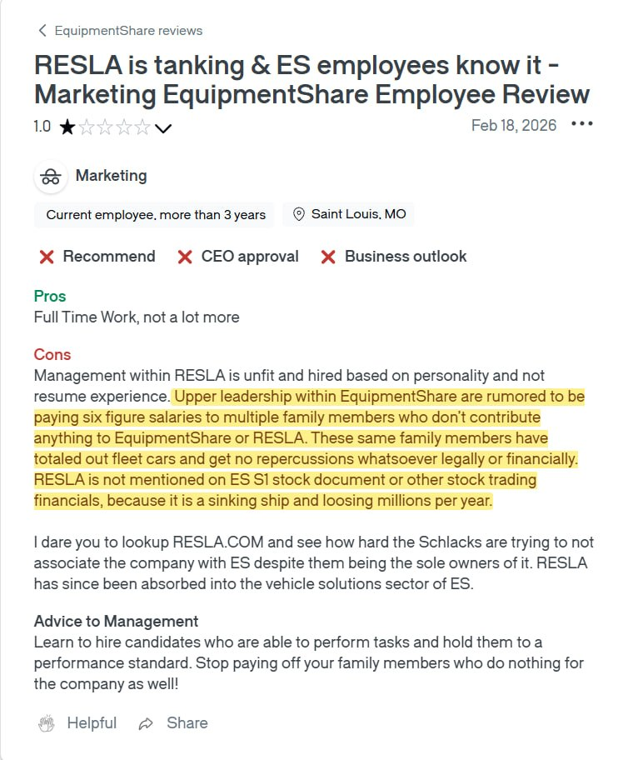Click the clapping hands Helpful icon
The image size is (628, 760).
pyautogui.click(x=47, y=724)
